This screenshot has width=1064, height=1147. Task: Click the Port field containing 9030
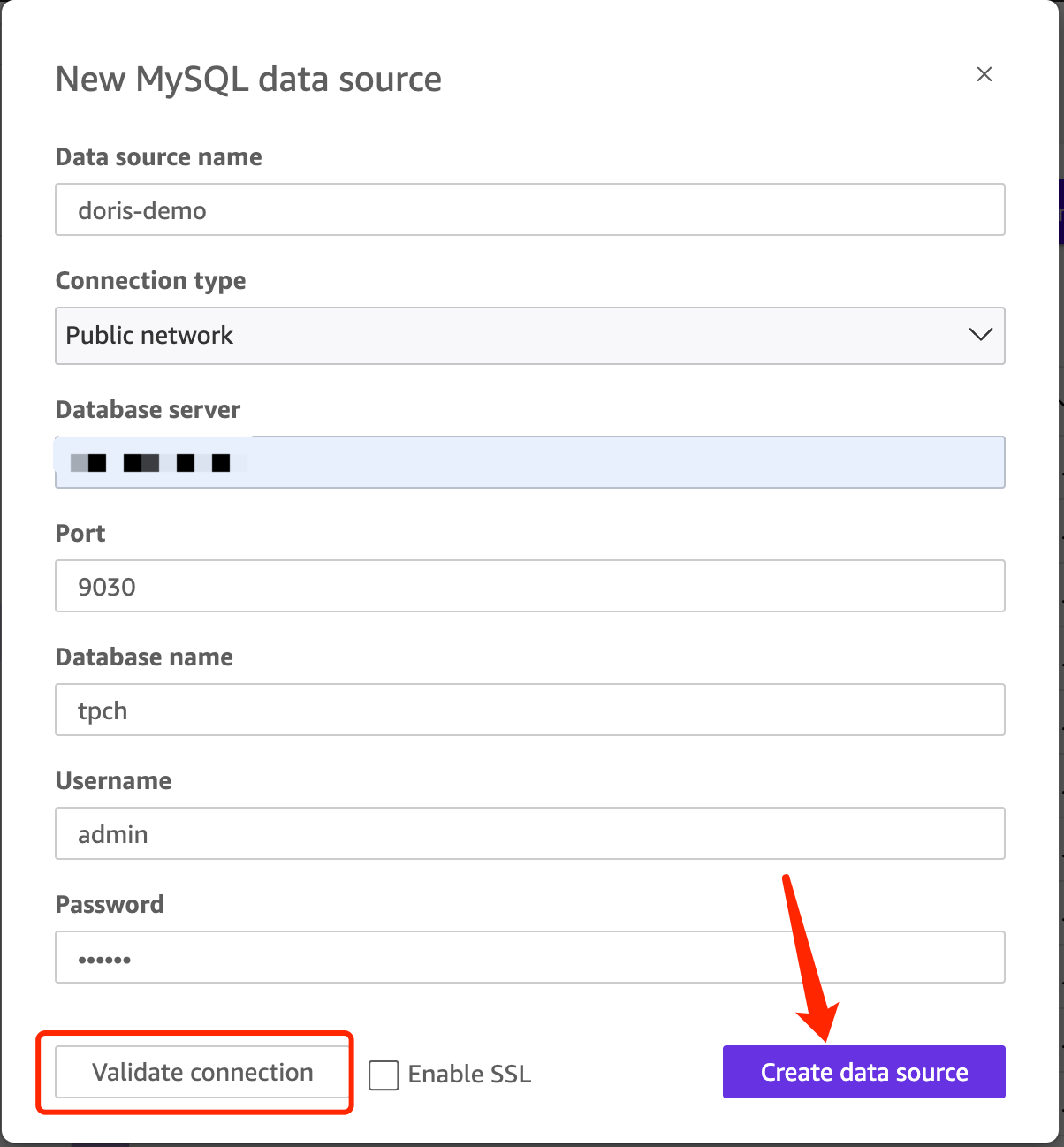point(529,586)
